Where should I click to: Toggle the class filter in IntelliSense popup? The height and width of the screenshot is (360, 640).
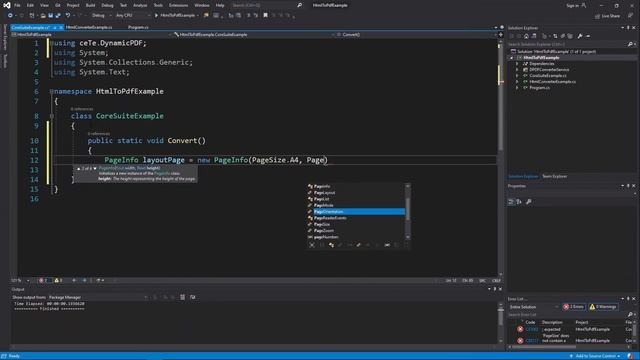331,245
